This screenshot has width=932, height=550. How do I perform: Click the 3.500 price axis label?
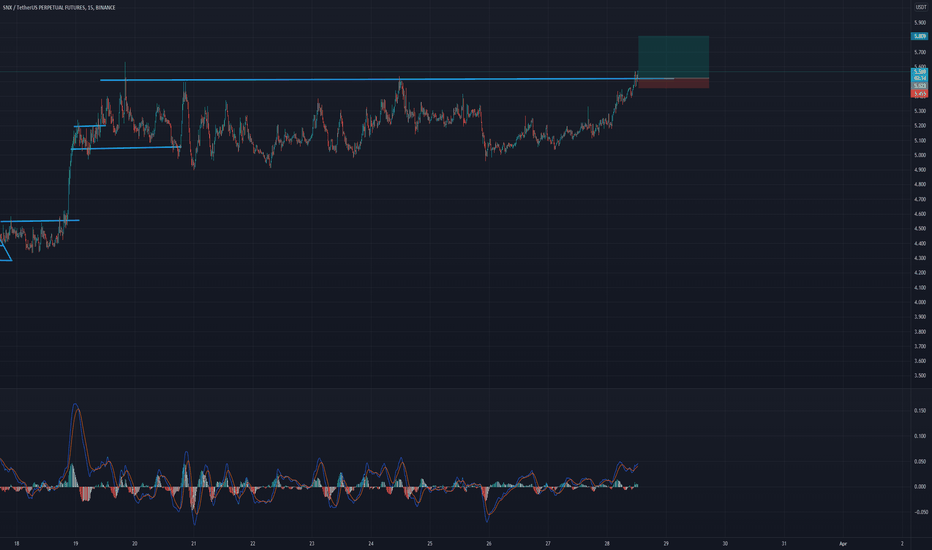[x=920, y=376]
